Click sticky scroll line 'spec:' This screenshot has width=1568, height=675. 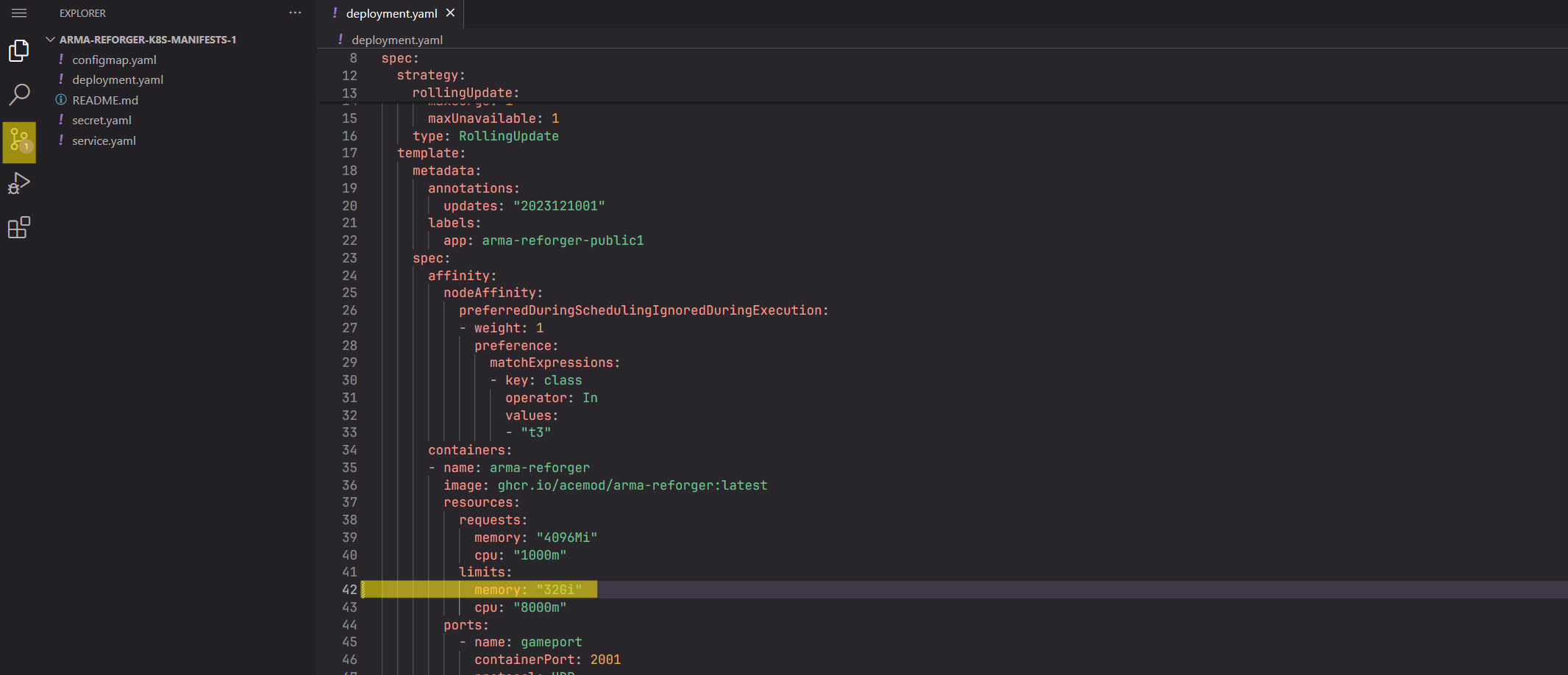click(x=400, y=58)
